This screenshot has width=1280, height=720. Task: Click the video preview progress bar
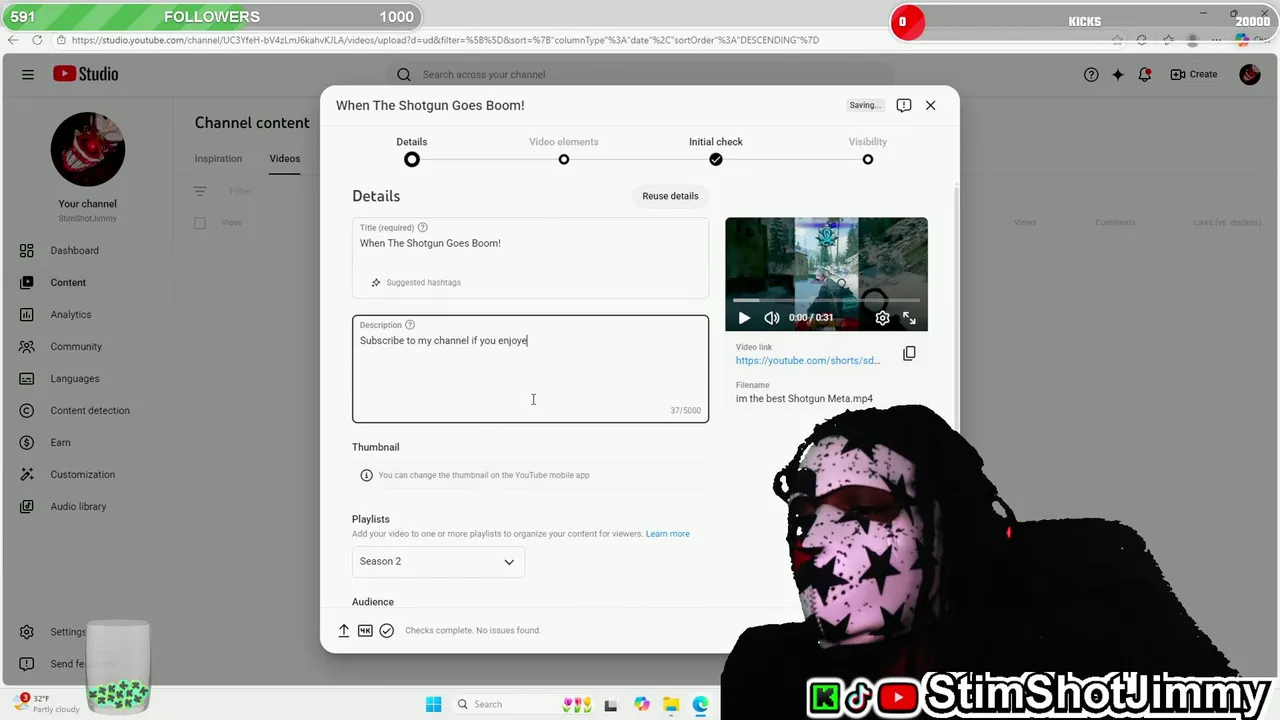826,300
